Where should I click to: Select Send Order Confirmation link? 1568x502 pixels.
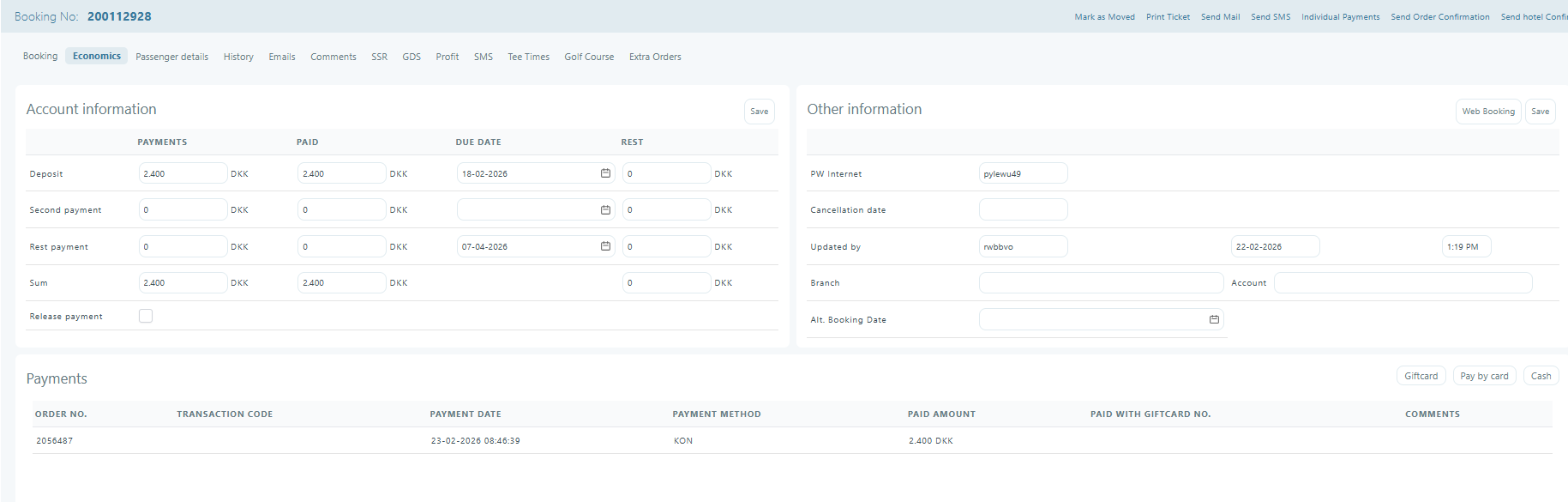(1439, 17)
